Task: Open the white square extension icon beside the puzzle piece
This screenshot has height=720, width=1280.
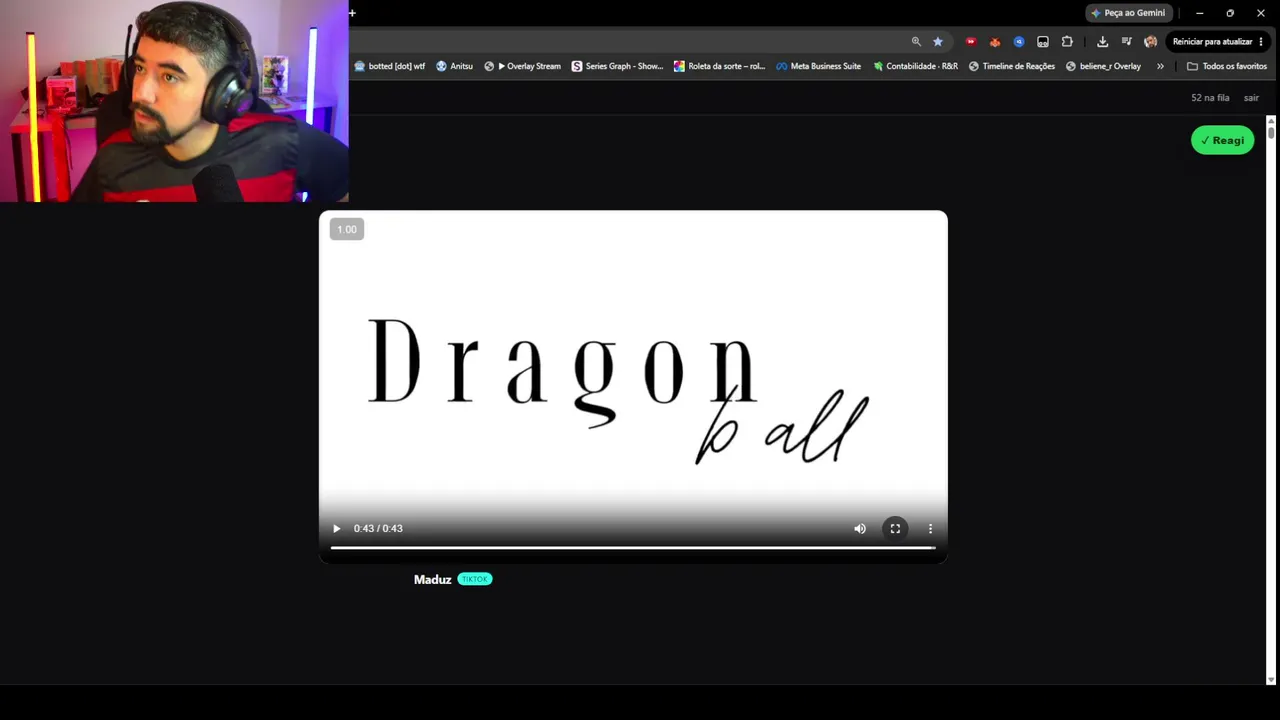Action: click(1043, 42)
